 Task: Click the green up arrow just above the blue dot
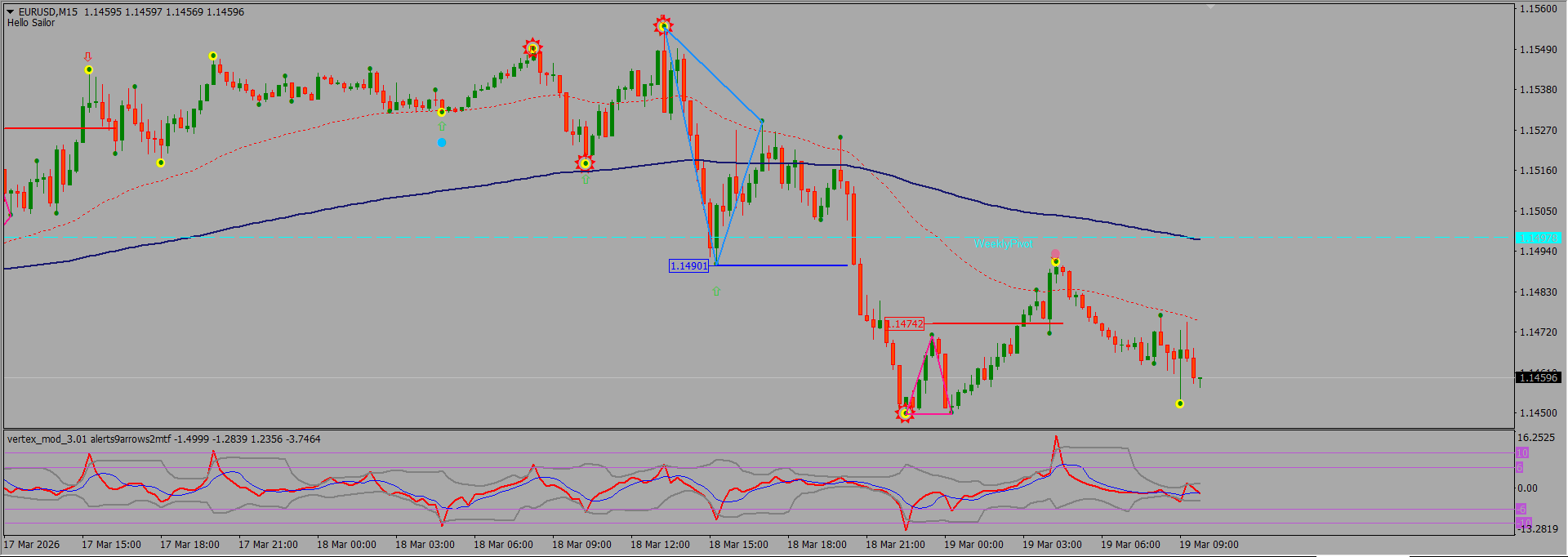tap(442, 127)
